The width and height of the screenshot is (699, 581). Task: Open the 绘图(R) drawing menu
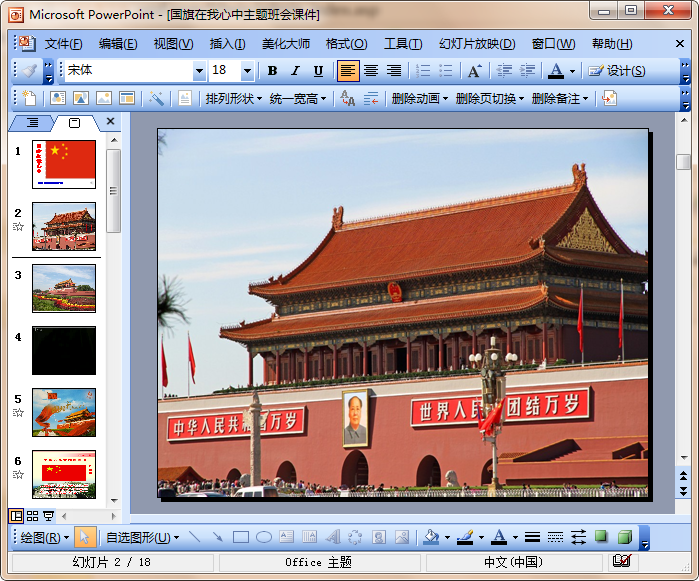click(x=45, y=537)
